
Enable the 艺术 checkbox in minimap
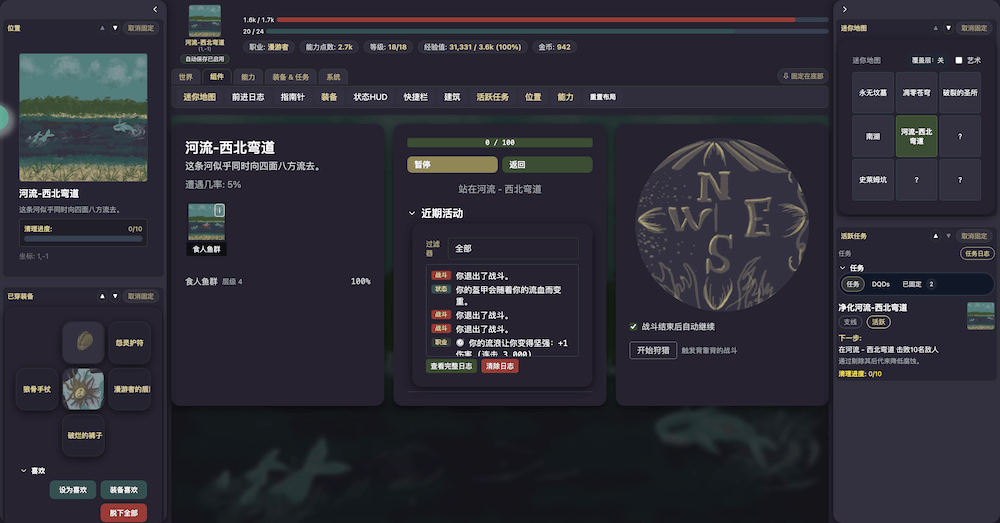tap(959, 60)
